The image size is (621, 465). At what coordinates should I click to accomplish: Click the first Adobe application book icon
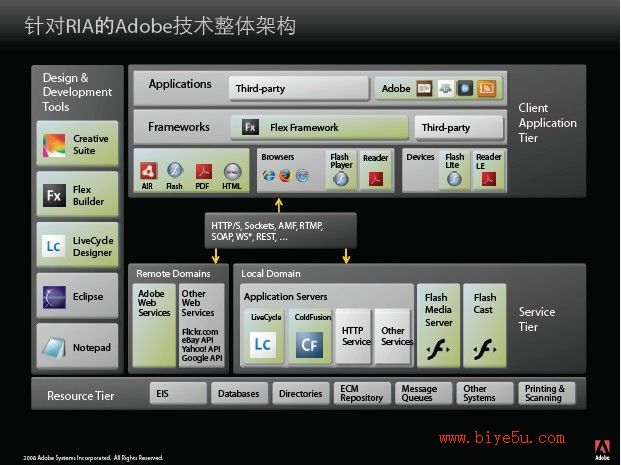(x=424, y=88)
